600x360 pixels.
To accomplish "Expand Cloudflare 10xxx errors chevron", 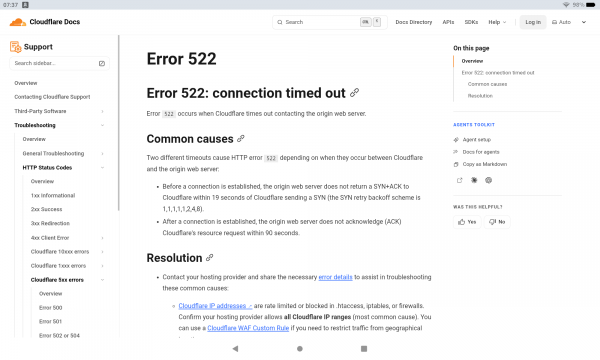I will pyautogui.click(x=102, y=252).
